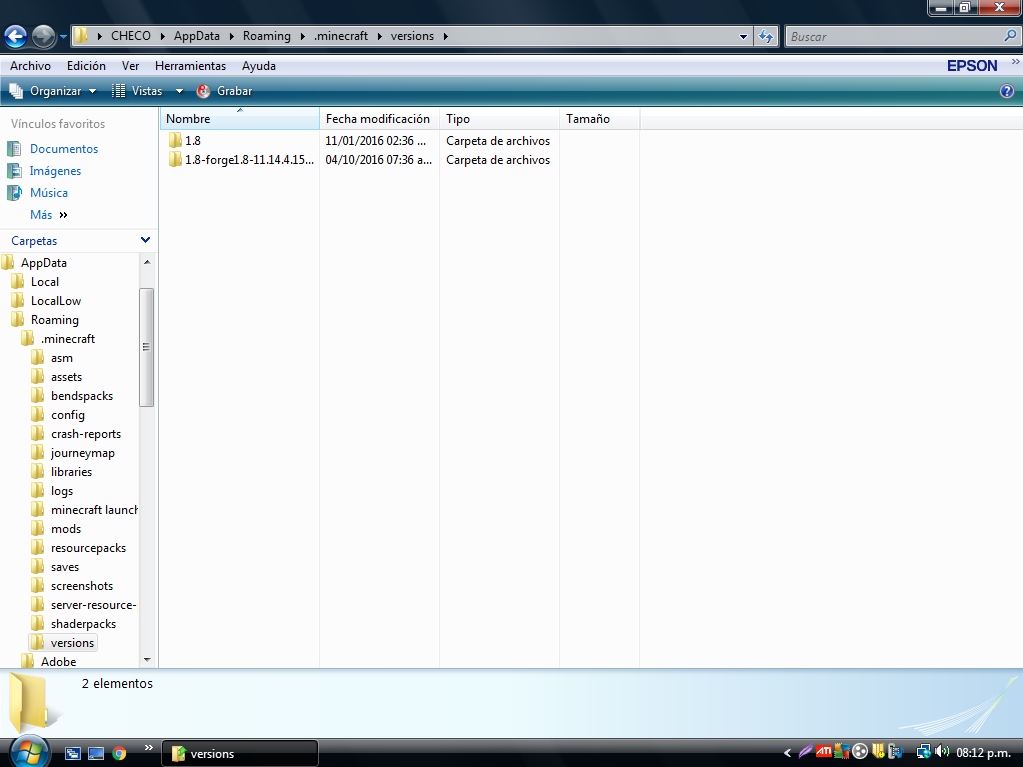Image resolution: width=1023 pixels, height=767 pixels.
Task: Go back with the Back arrow button
Action: pyautogui.click(x=16, y=37)
